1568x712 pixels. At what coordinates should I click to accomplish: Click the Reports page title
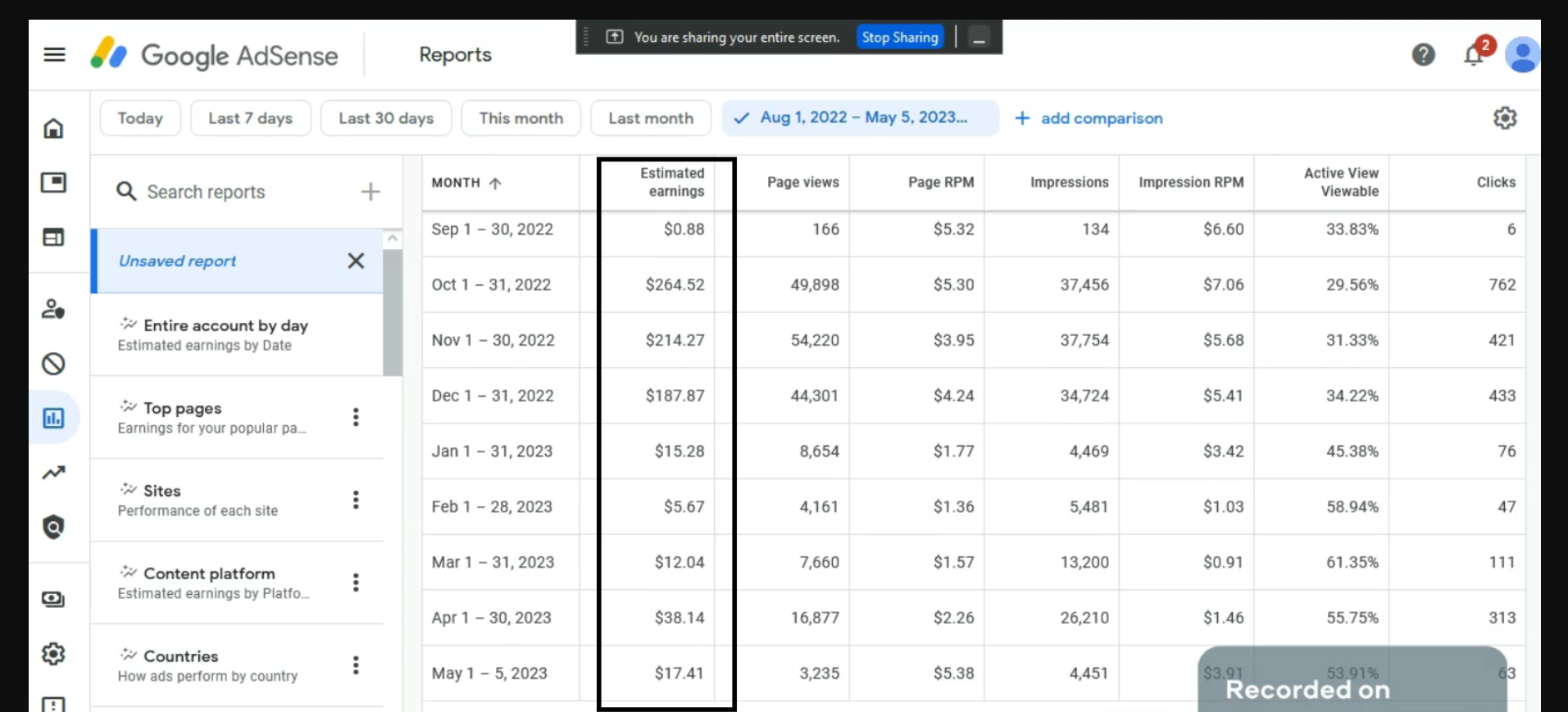tap(455, 55)
